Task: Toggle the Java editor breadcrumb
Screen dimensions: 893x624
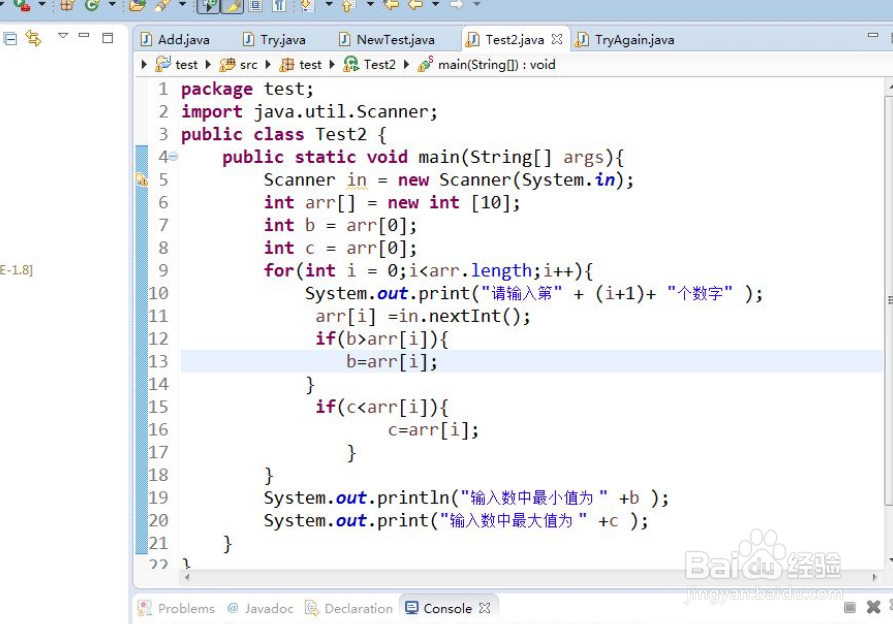Action: 208,6
